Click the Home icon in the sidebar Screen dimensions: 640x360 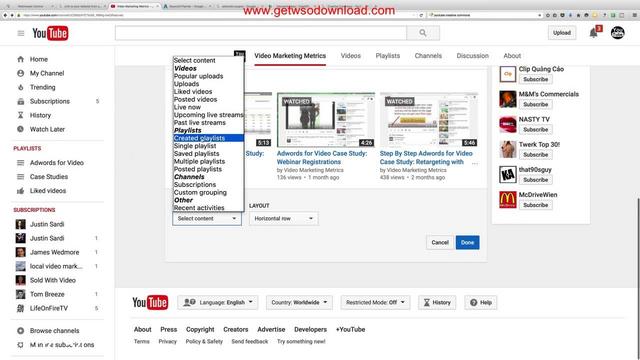(x=20, y=59)
